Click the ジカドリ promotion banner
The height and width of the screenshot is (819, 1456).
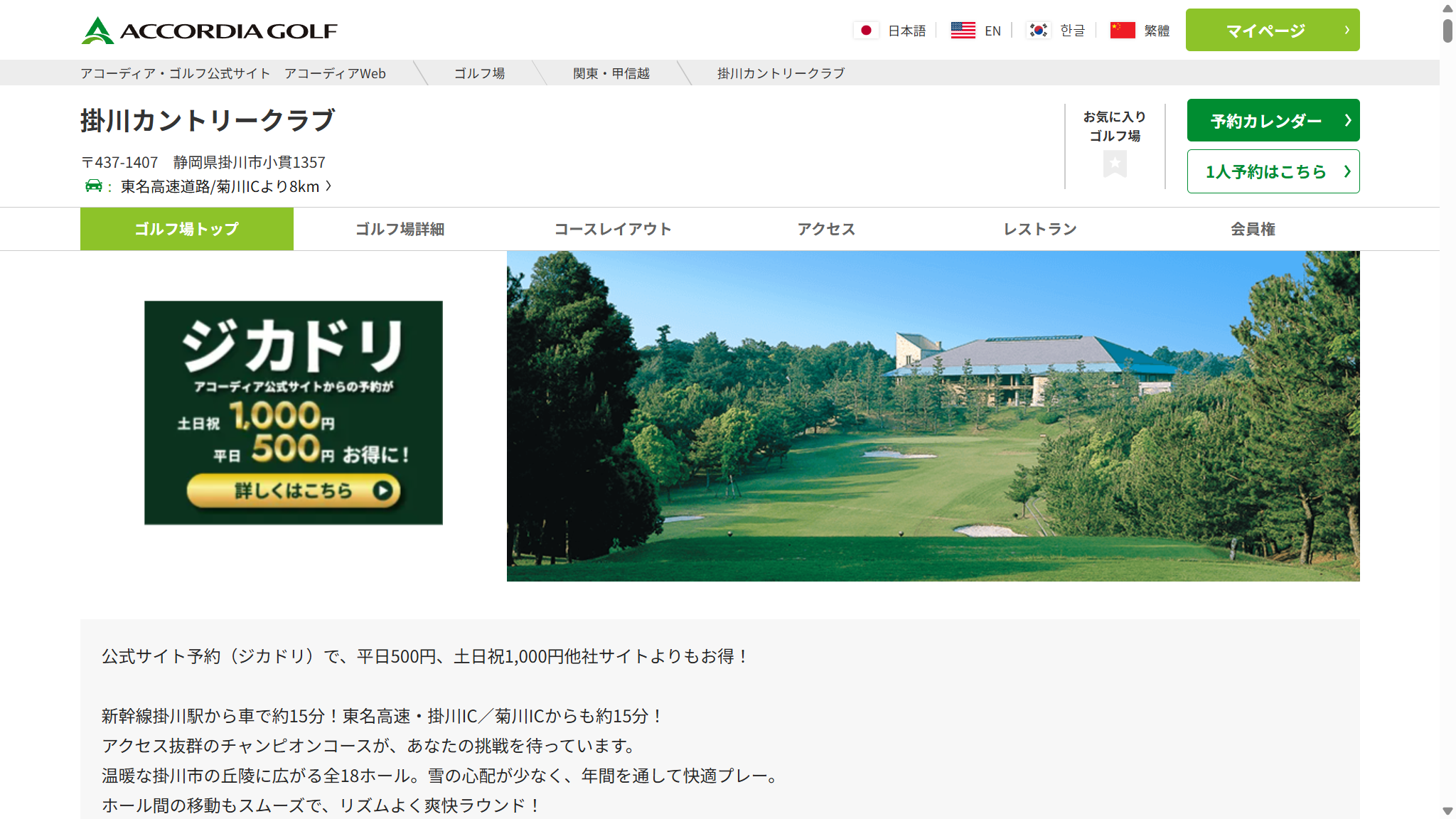(294, 413)
